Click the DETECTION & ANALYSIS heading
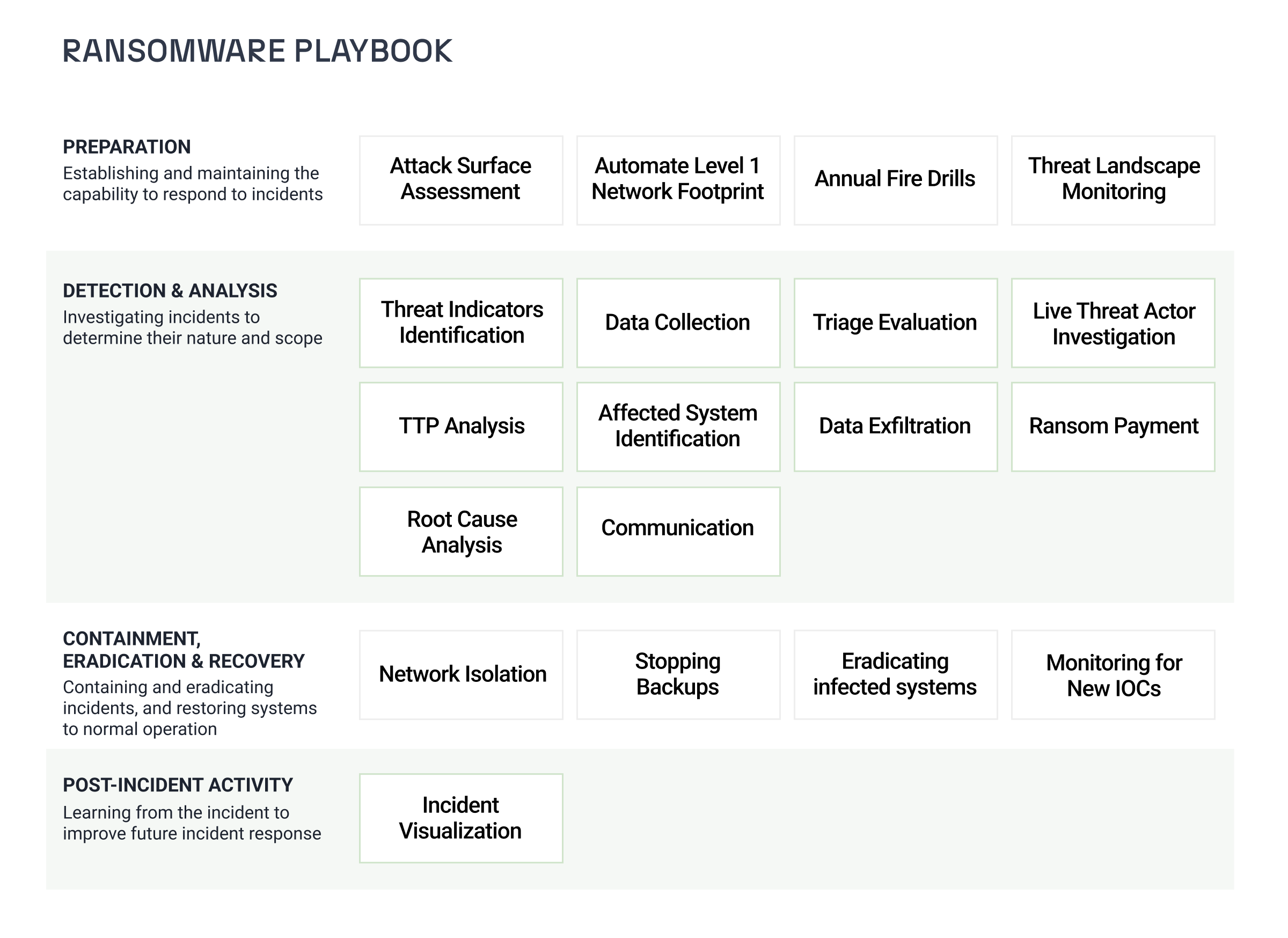Image resolution: width=1288 pixels, height=938 pixels. pyautogui.click(x=170, y=290)
